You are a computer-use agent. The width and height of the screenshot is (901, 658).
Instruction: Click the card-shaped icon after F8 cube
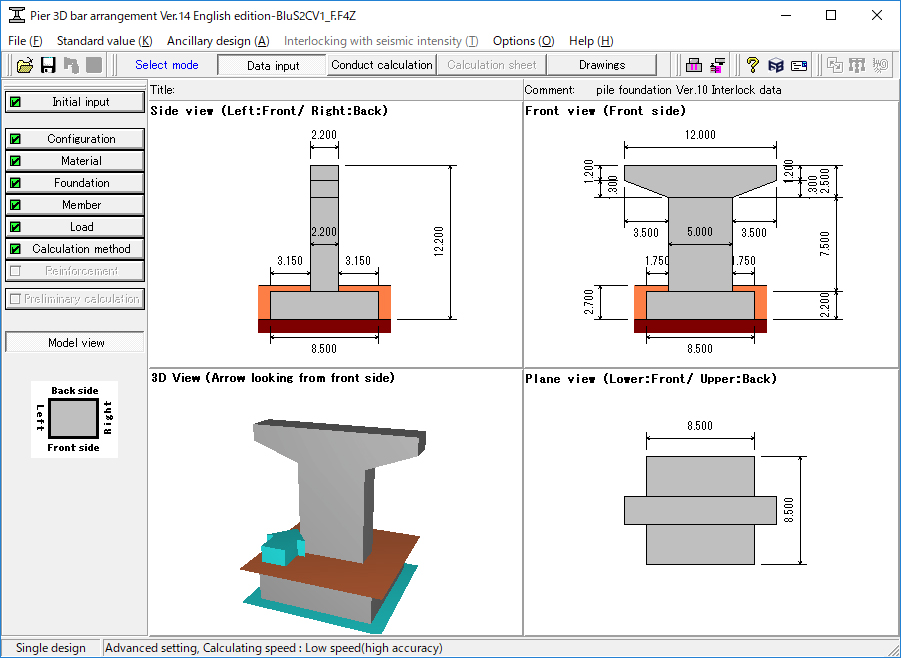click(799, 65)
